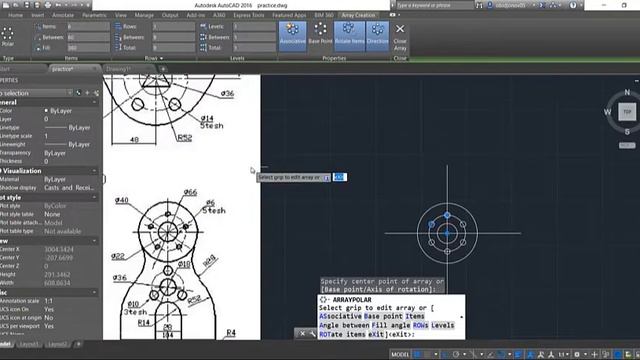Open annotation scale 1:1 dropdown

point(564,354)
